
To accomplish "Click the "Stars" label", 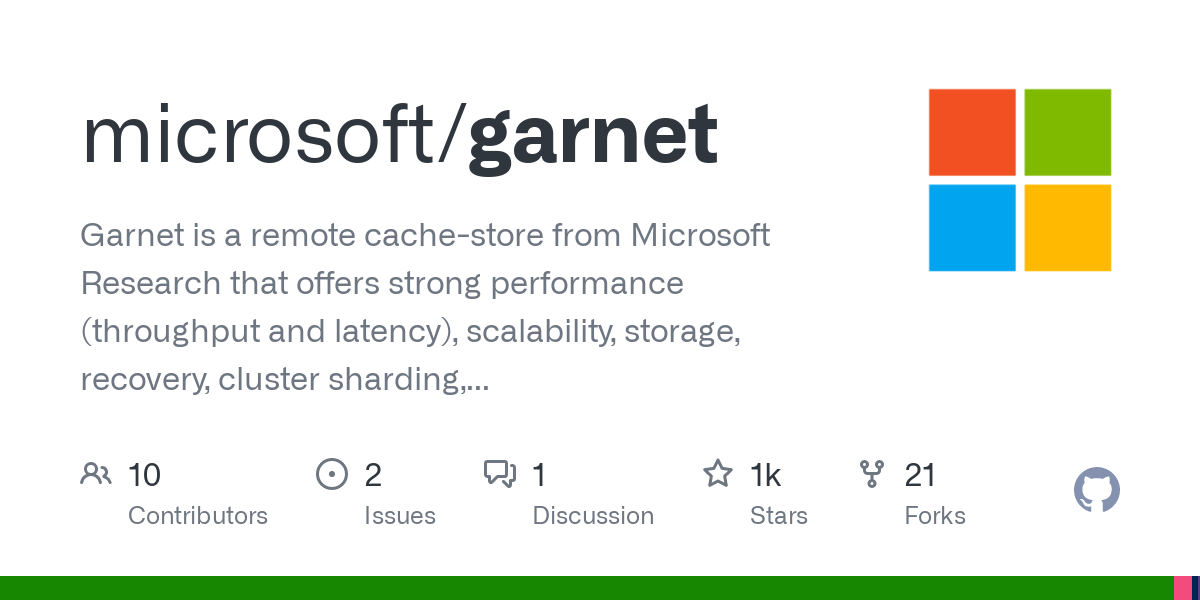I will click(x=779, y=516).
